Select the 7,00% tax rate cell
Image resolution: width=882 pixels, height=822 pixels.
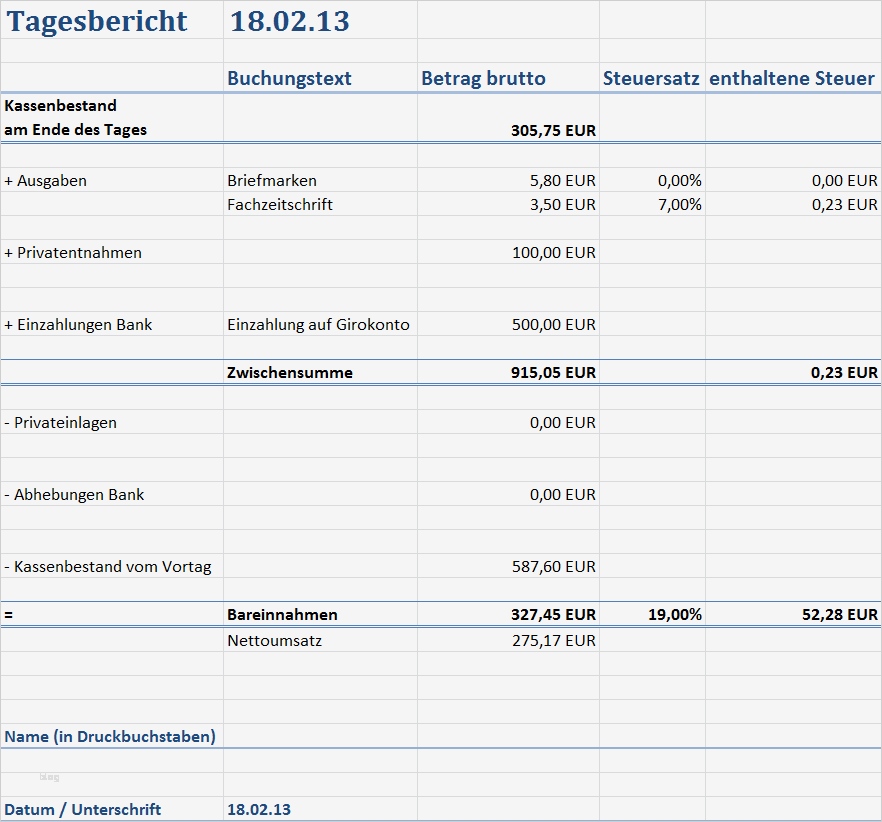click(x=679, y=204)
